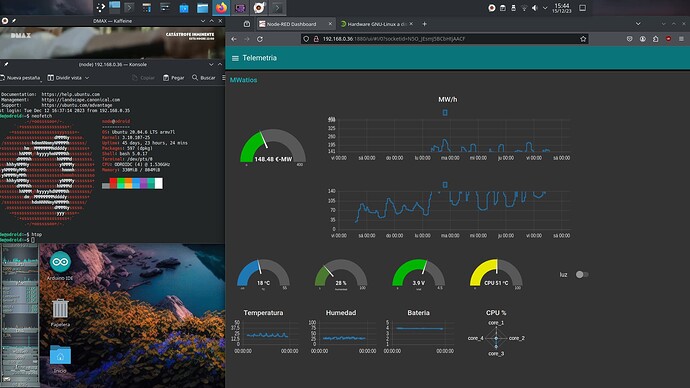Open the Dolphin file manager panel icon
The width and height of the screenshot is (690, 388).
tap(202, 7)
